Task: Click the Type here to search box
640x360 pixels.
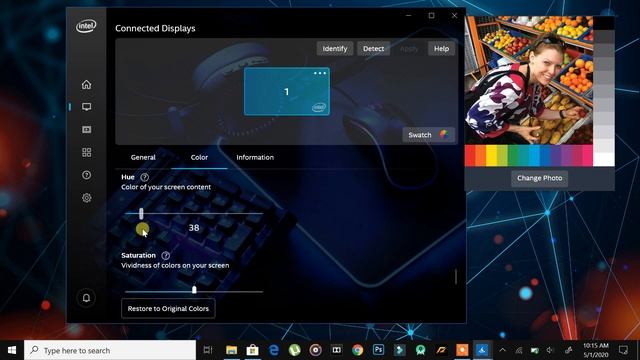Action: [110, 350]
